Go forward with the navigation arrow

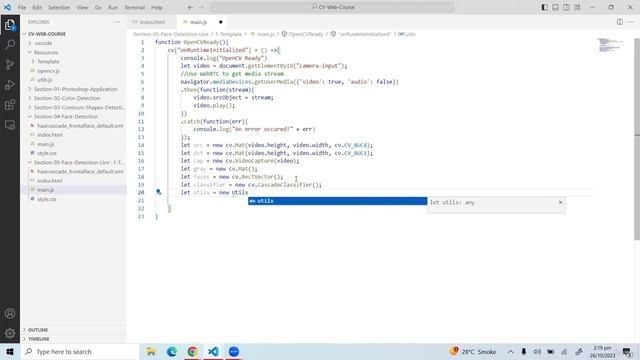point(202,7)
